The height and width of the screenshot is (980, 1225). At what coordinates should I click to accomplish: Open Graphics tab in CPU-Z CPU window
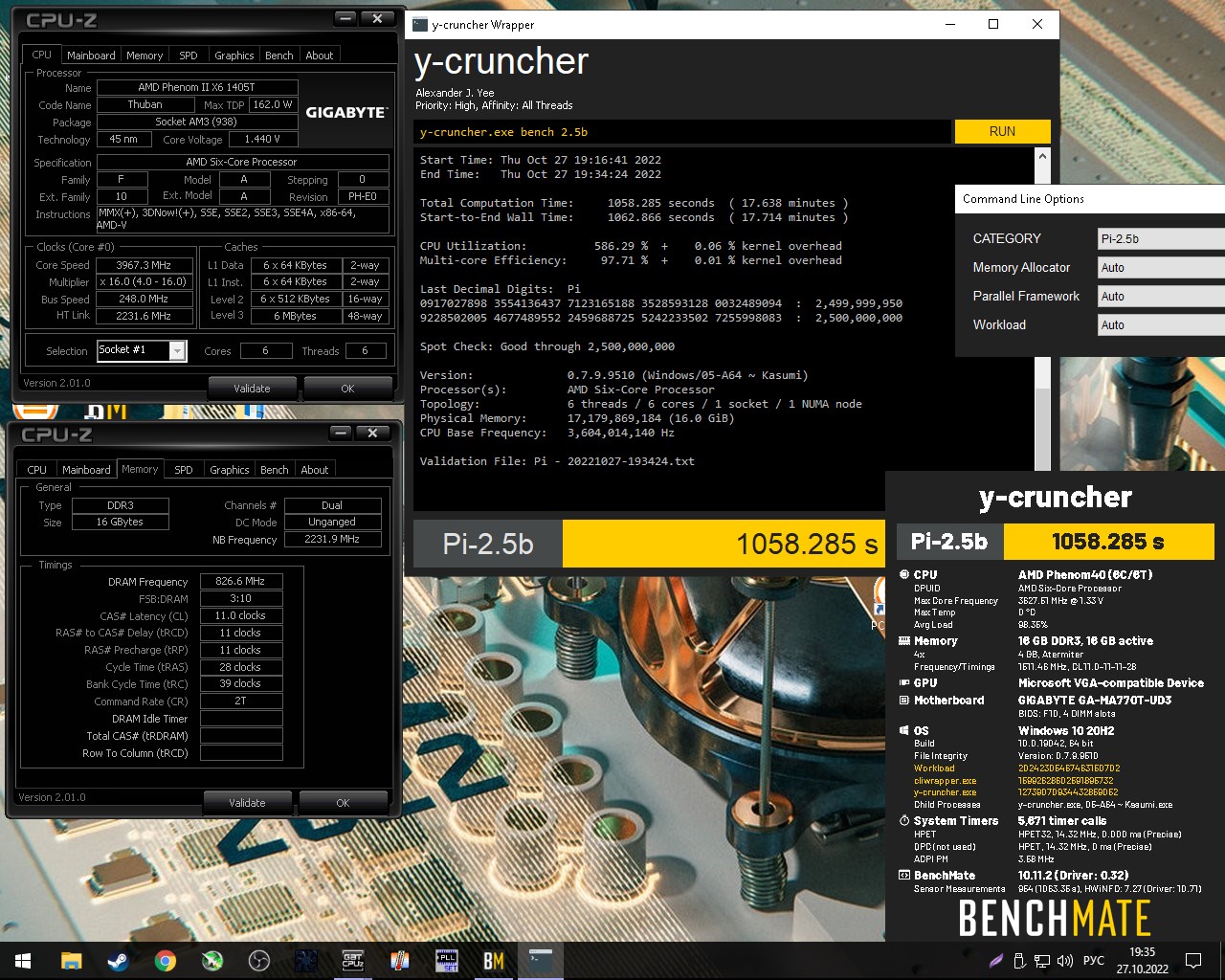coord(234,56)
